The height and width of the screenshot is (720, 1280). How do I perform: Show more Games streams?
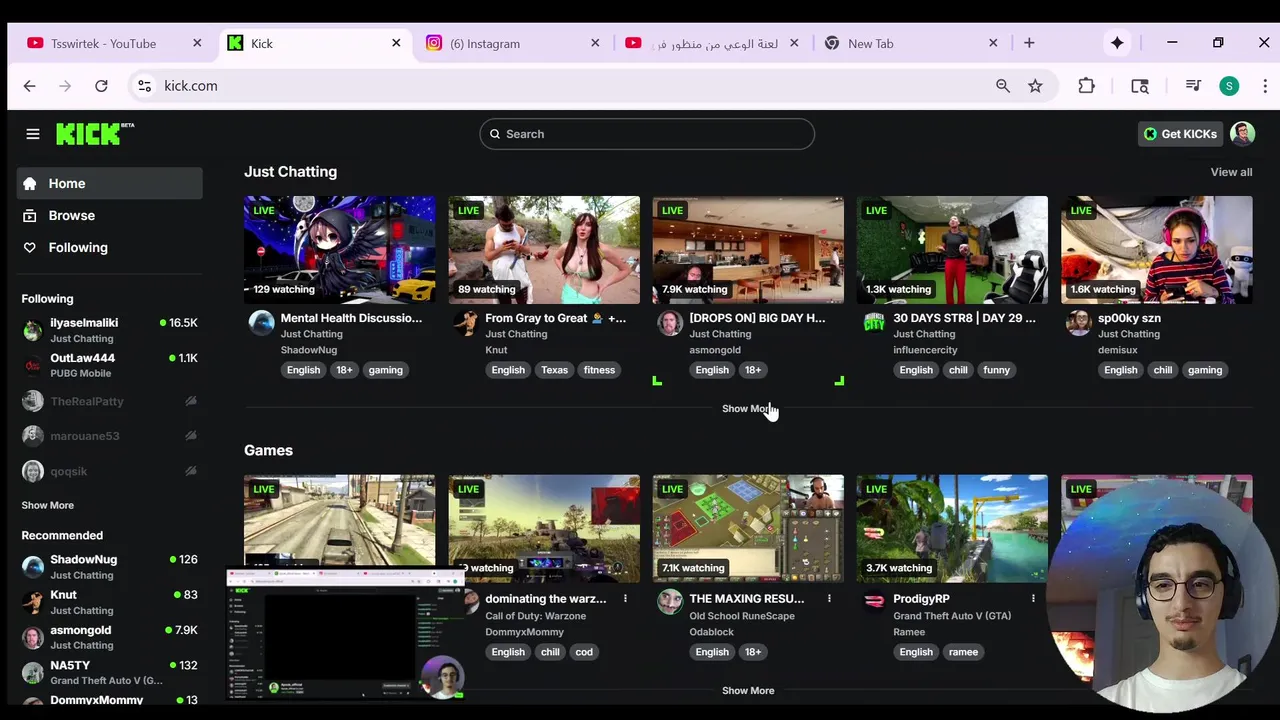(x=748, y=690)
